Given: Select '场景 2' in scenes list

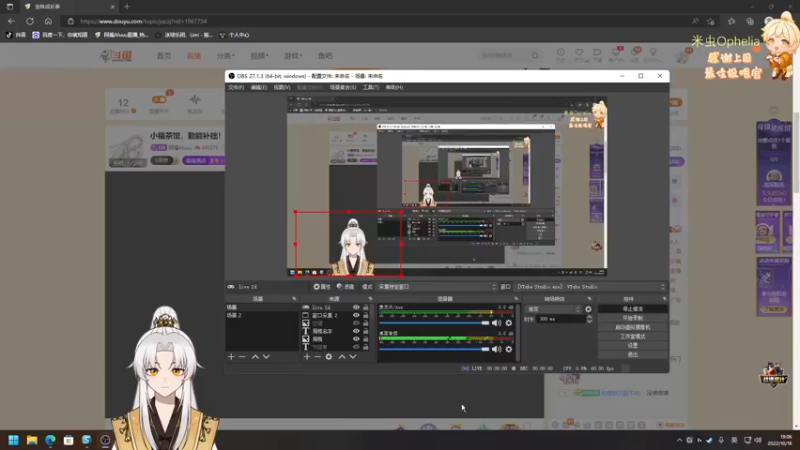Looking at the screenshot, I should [x=262, y=315].
